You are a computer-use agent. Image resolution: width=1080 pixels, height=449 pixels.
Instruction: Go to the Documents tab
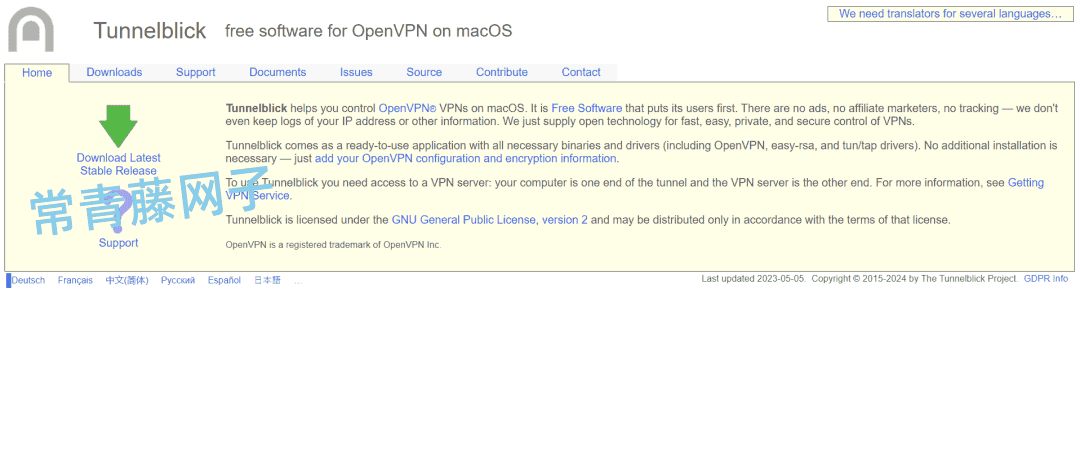277,72
